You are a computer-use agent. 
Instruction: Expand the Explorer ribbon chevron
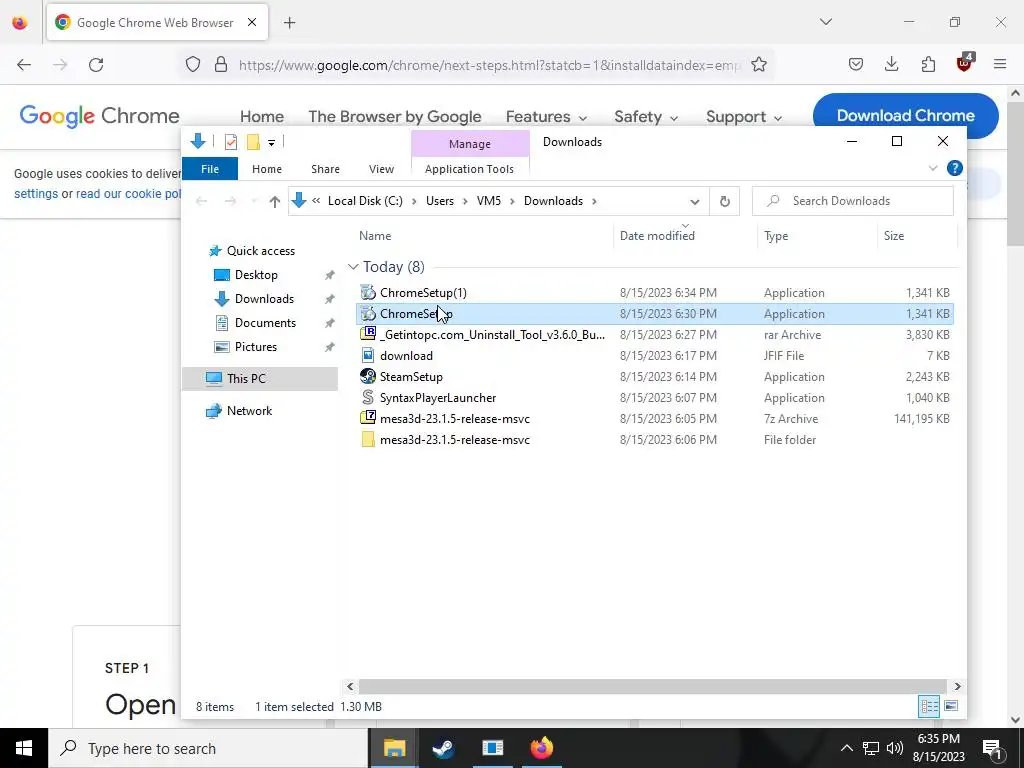[x=933, y=168]
